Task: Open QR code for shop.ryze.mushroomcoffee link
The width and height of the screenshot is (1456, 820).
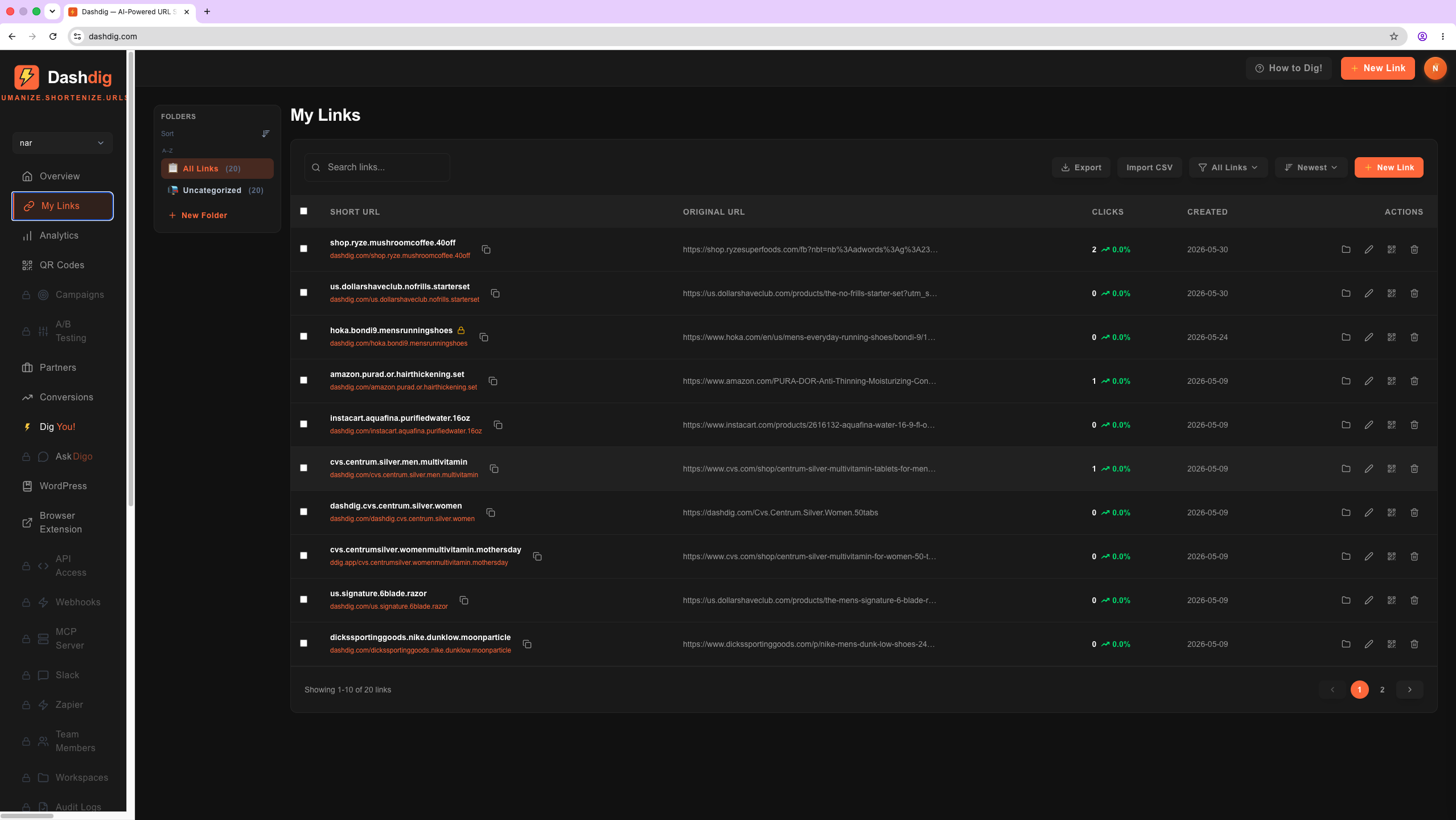Action: pos(1392,249)
